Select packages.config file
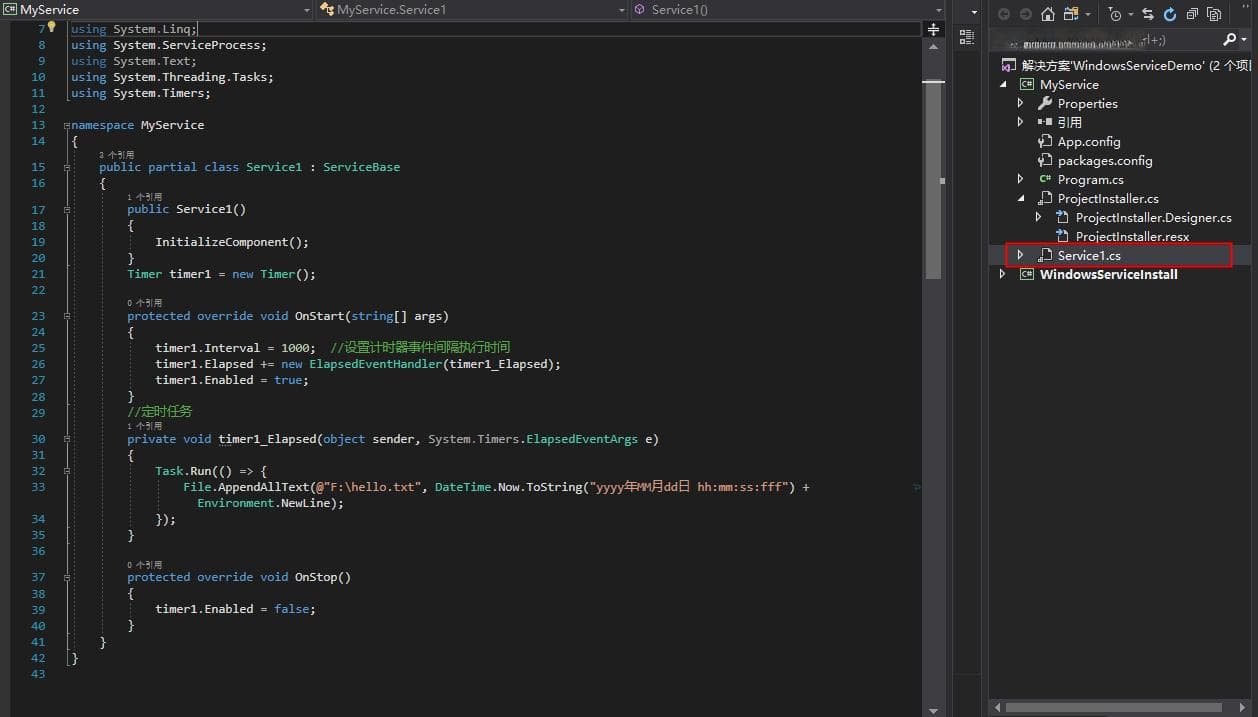The height and width of the screenshot is (717, 1258). [x=1105, y=160]
